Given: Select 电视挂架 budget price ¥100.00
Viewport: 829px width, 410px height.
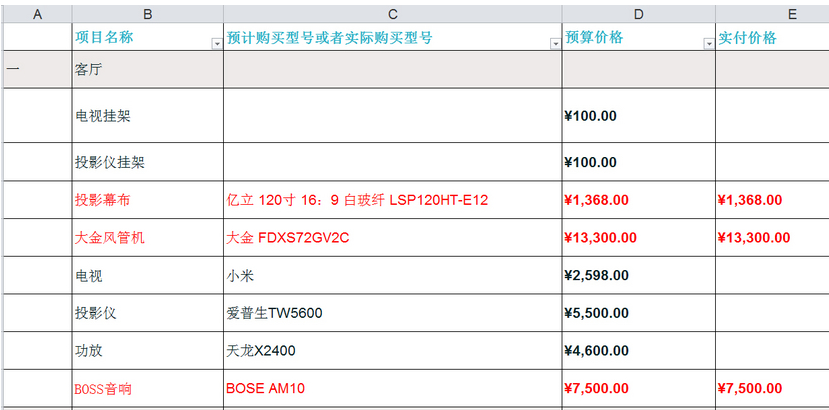Looking at the screenshot, I should [x=639, y=115].
